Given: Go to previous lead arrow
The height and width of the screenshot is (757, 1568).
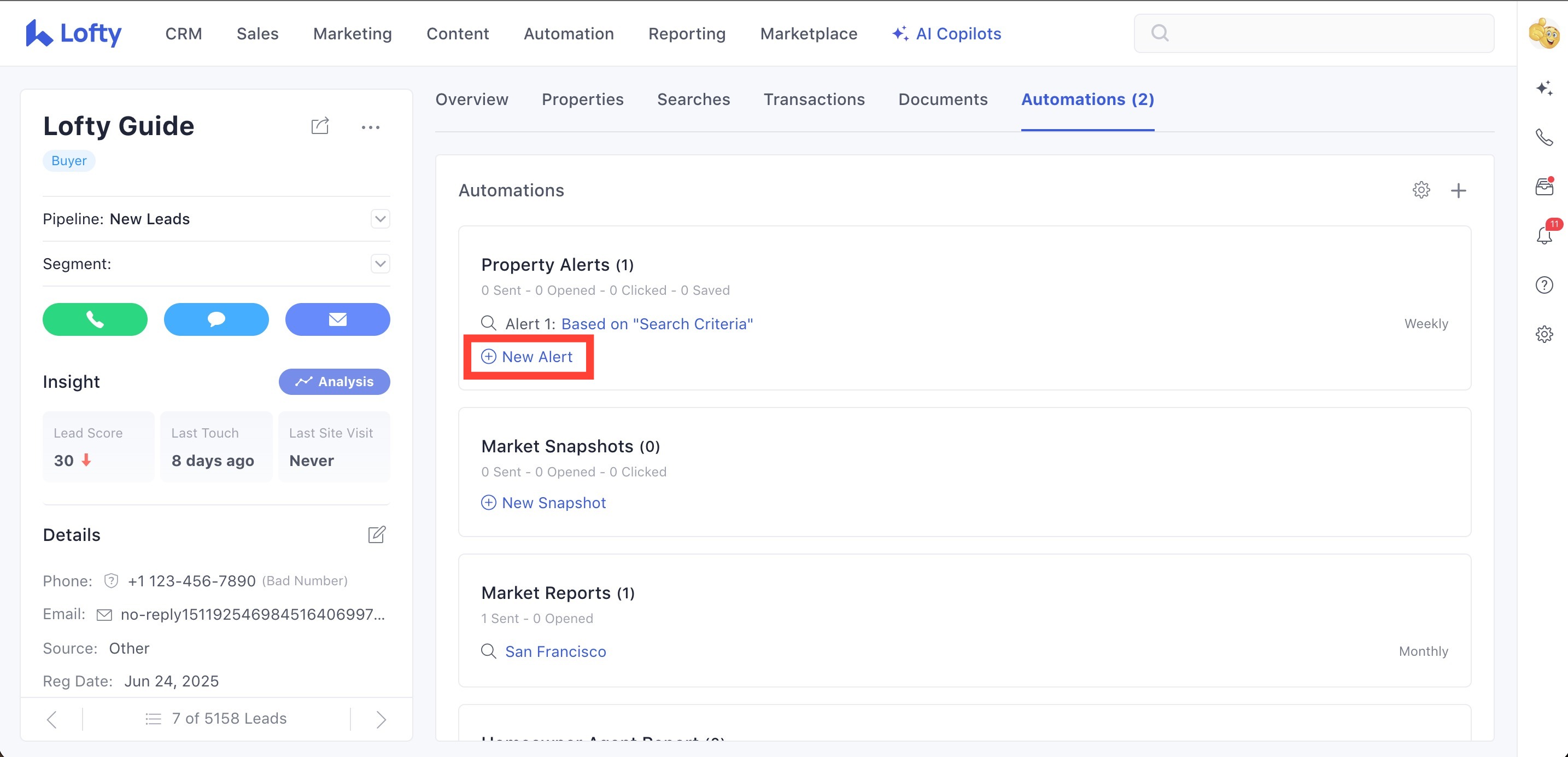Looking at the screenshot, I should pos(52,719).
